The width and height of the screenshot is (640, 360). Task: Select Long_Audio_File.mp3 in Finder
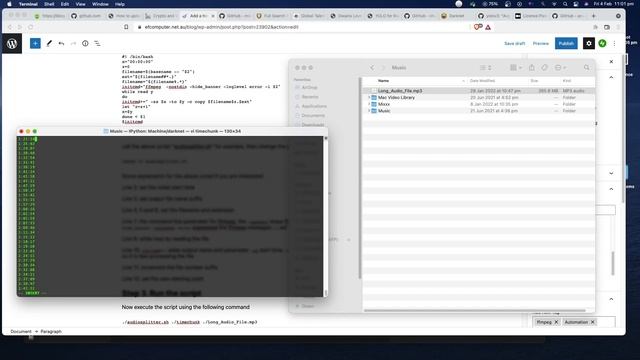pos(478,91)
